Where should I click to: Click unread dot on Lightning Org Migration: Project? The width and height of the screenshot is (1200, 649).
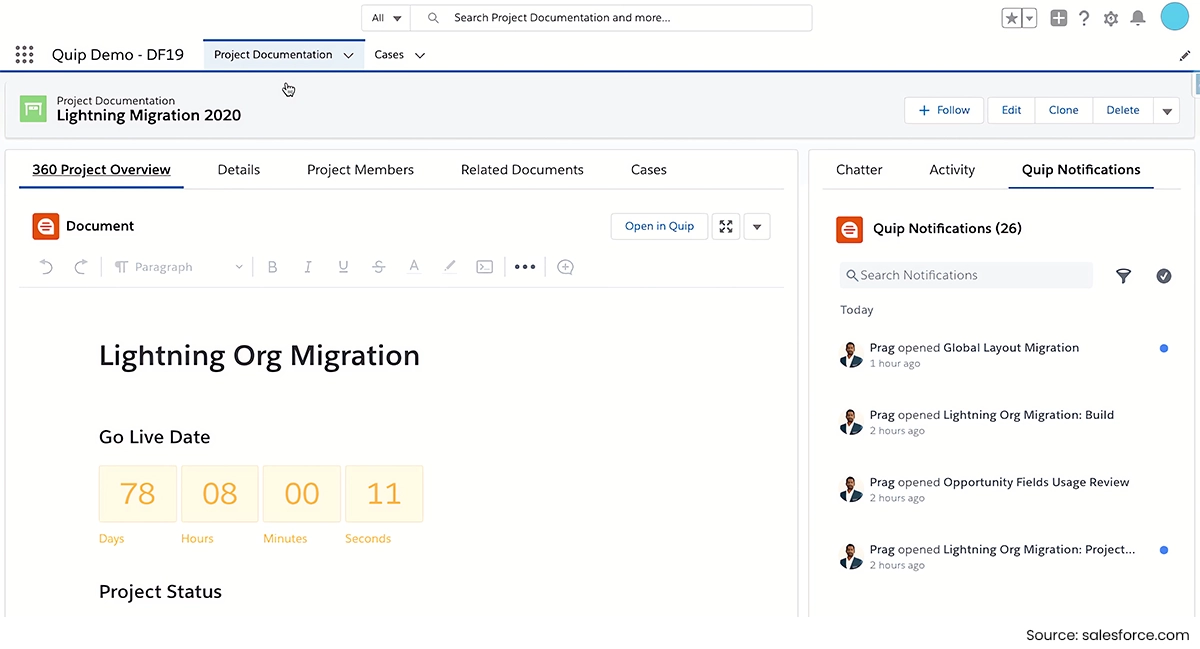click(1164, 550)
